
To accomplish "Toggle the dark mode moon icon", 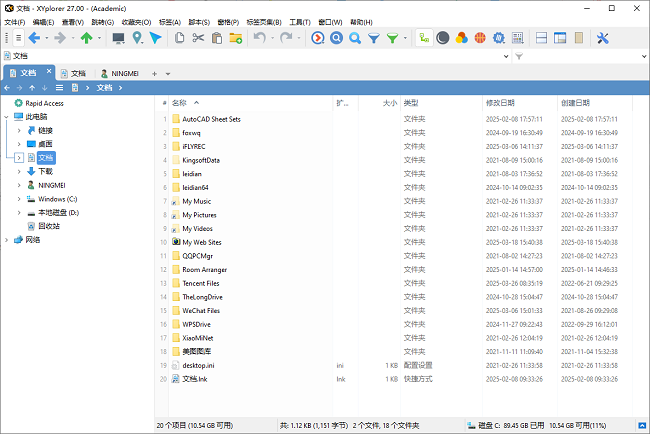I will pos(442,38).
